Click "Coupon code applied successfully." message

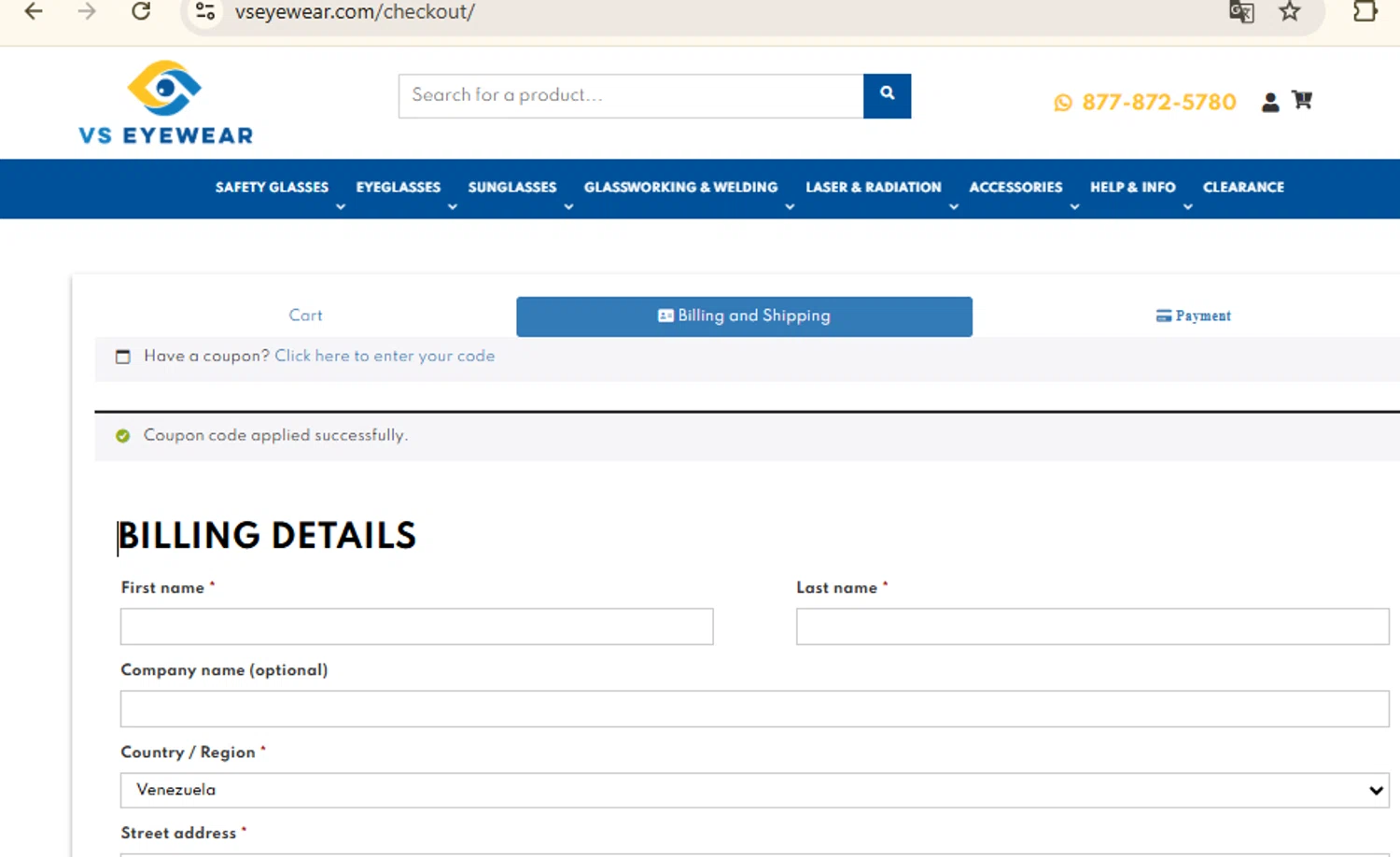point(275,435)
